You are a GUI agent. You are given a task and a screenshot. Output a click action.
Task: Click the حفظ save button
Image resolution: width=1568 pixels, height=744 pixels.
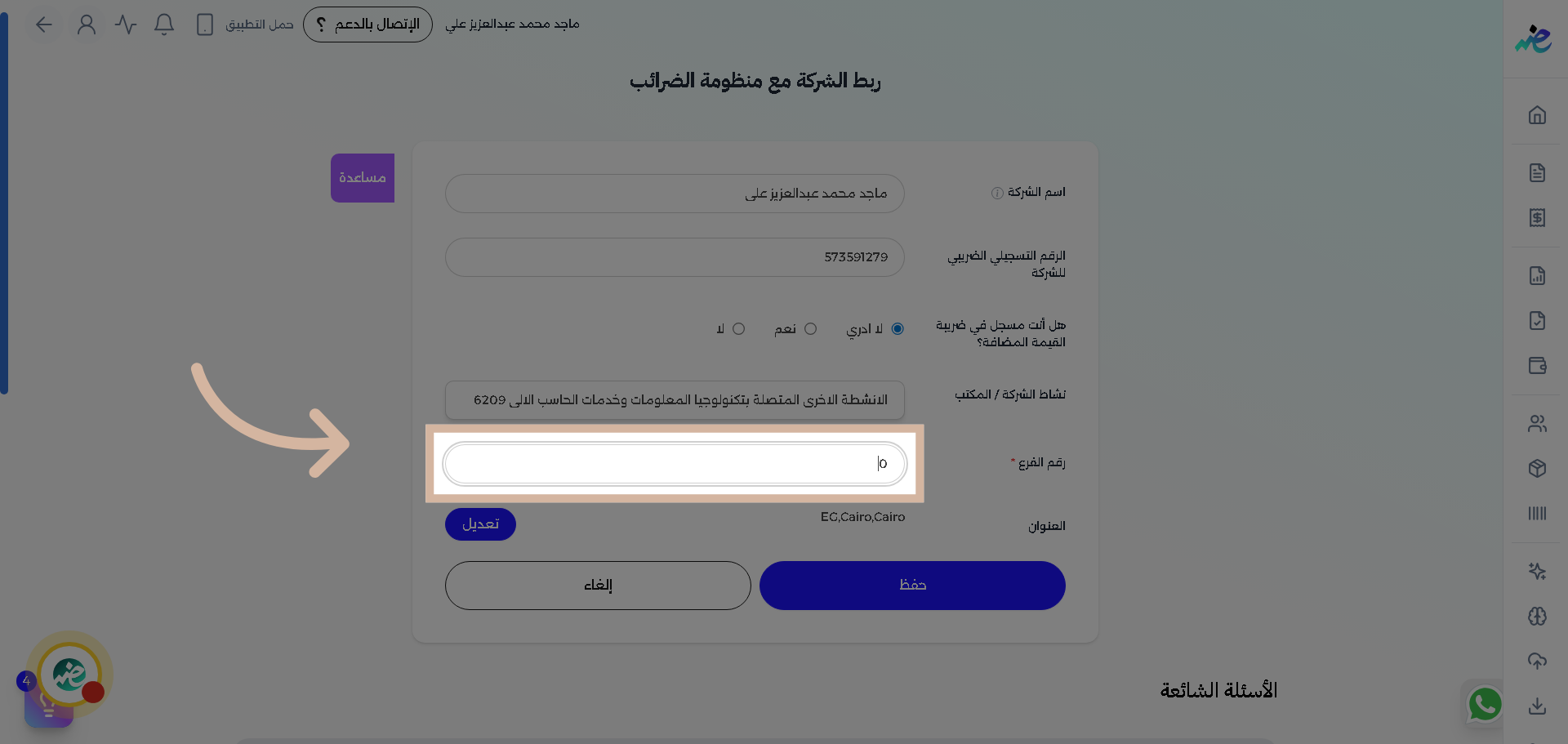click(x=912, y=585)
